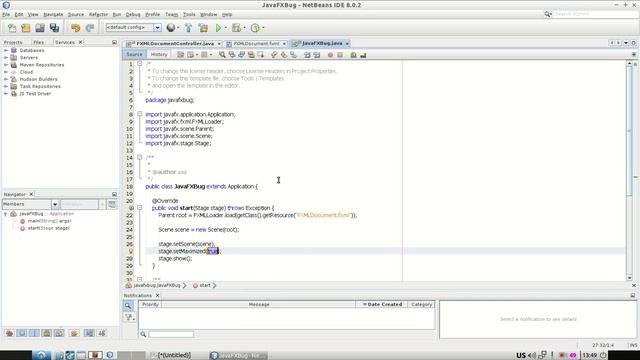Toggle fifth Navigator filter button at bottom
640x360 pixels.
pos(59,333)
